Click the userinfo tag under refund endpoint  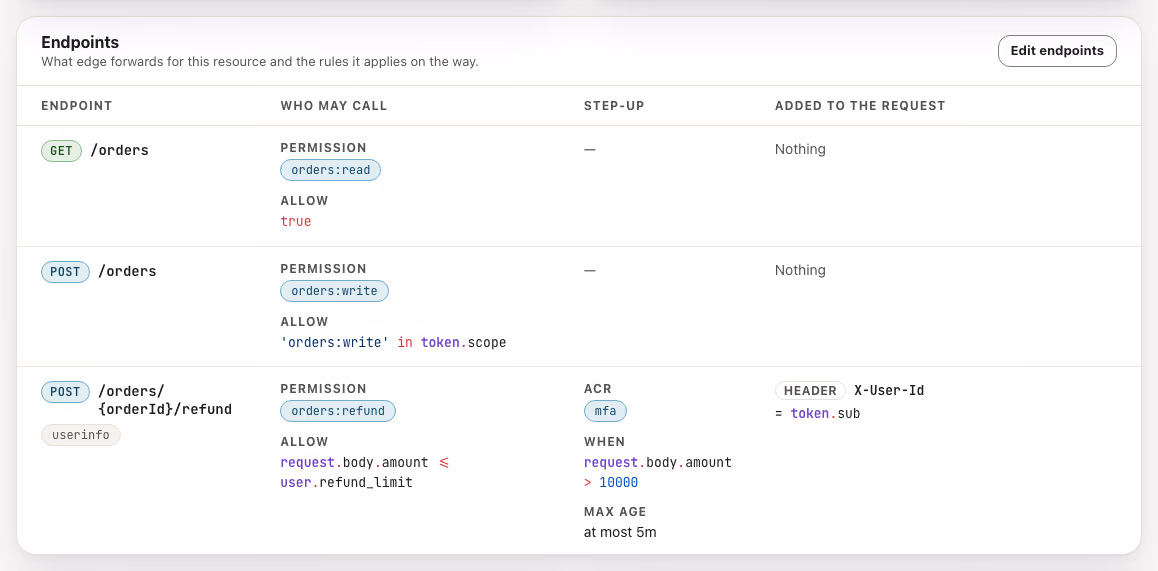(x=80, y=435)
